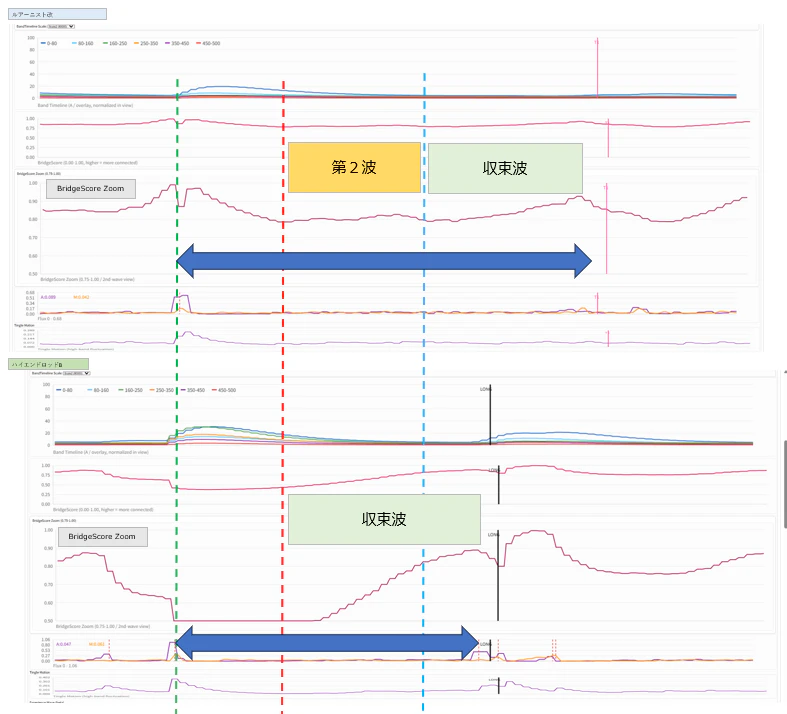Select the ルアーニスト改 title label
This screenshot has width=787, height=714.
point(57,14)
